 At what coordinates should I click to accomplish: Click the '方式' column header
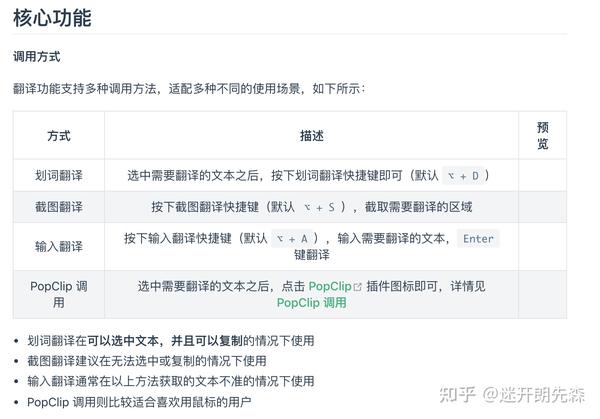pyautogui.click(x=59, y=136)
